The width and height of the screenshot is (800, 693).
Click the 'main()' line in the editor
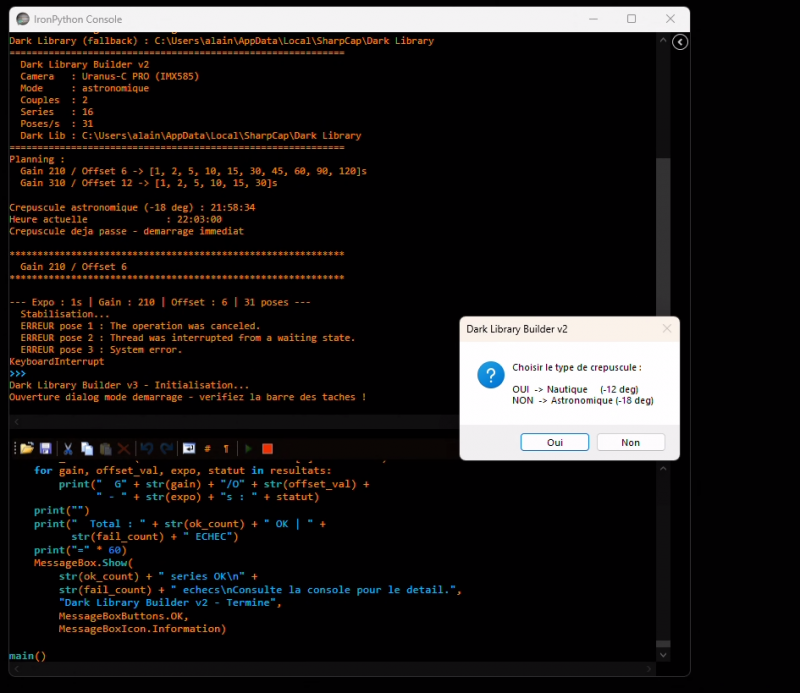pos(28,656)
